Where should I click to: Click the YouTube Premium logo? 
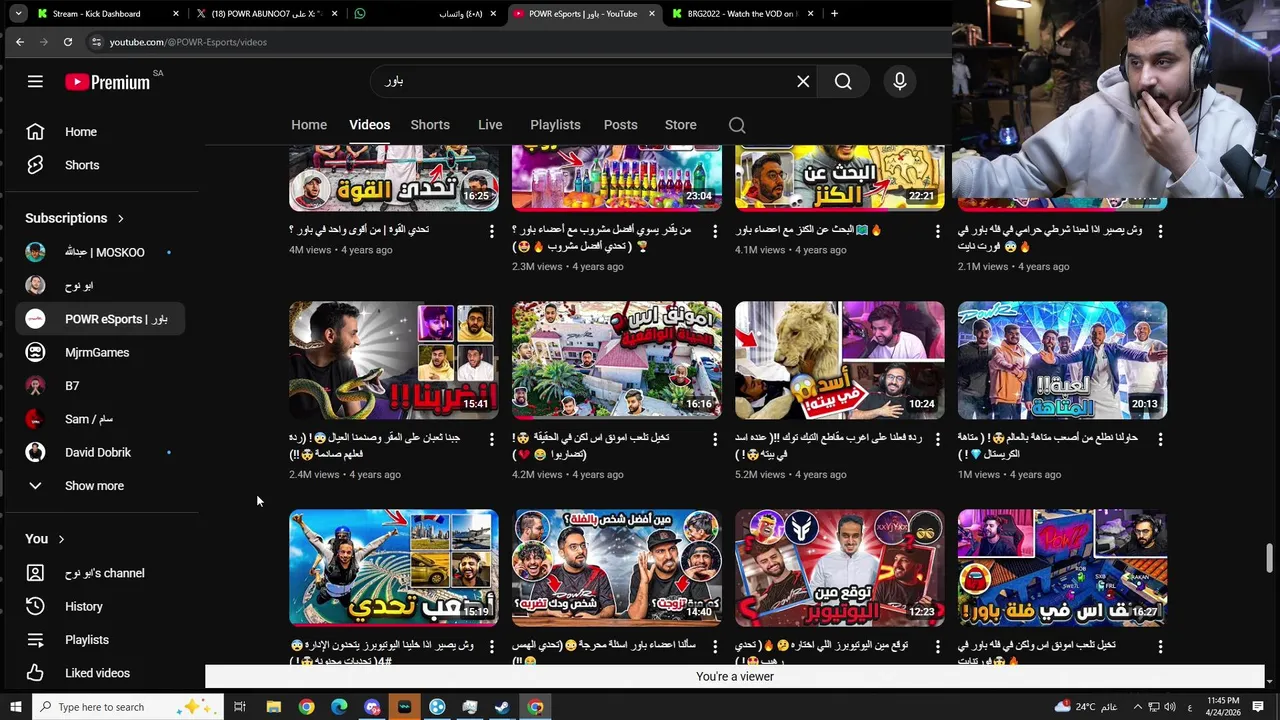coord(108,82)
